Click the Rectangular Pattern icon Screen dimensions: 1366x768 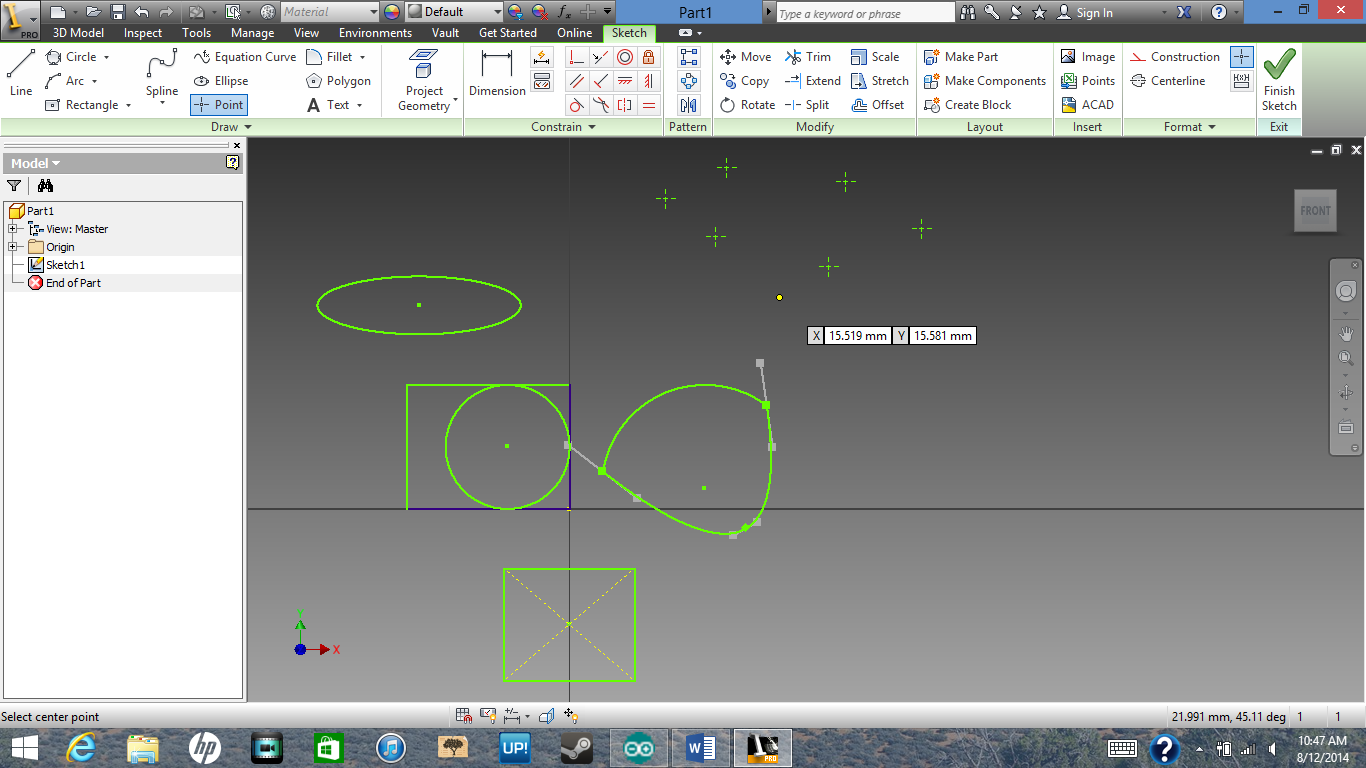click(689, 57)
